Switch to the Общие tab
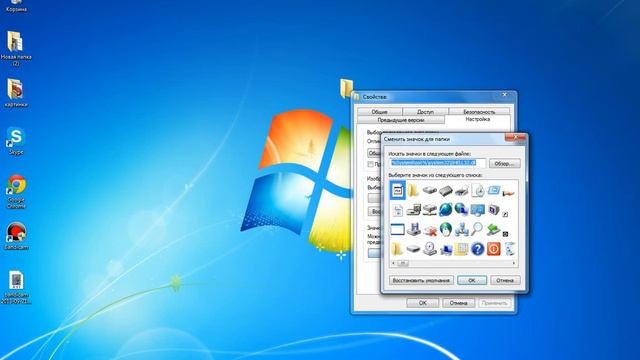Viewport: 640px width, 360px height. tap(380, 111)
